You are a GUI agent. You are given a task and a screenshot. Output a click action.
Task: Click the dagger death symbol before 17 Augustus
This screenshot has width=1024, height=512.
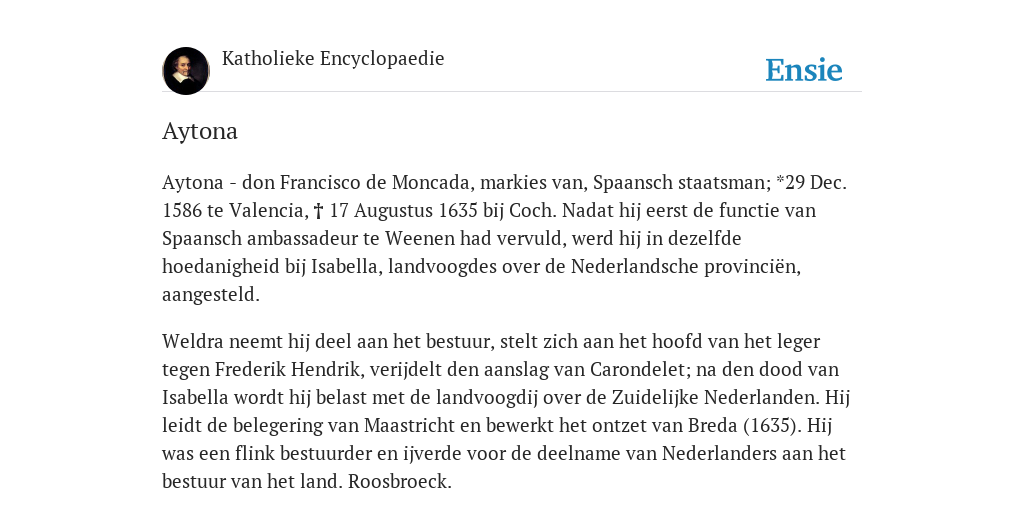319,211
